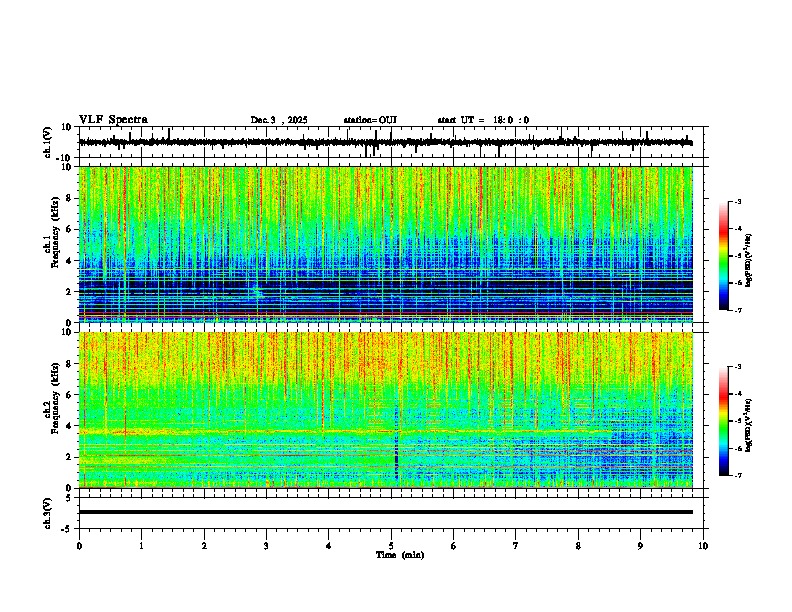Click the "8" kHz tick on ch.1 spectrogram axis

pyautogui.click(x=69, y=198)
